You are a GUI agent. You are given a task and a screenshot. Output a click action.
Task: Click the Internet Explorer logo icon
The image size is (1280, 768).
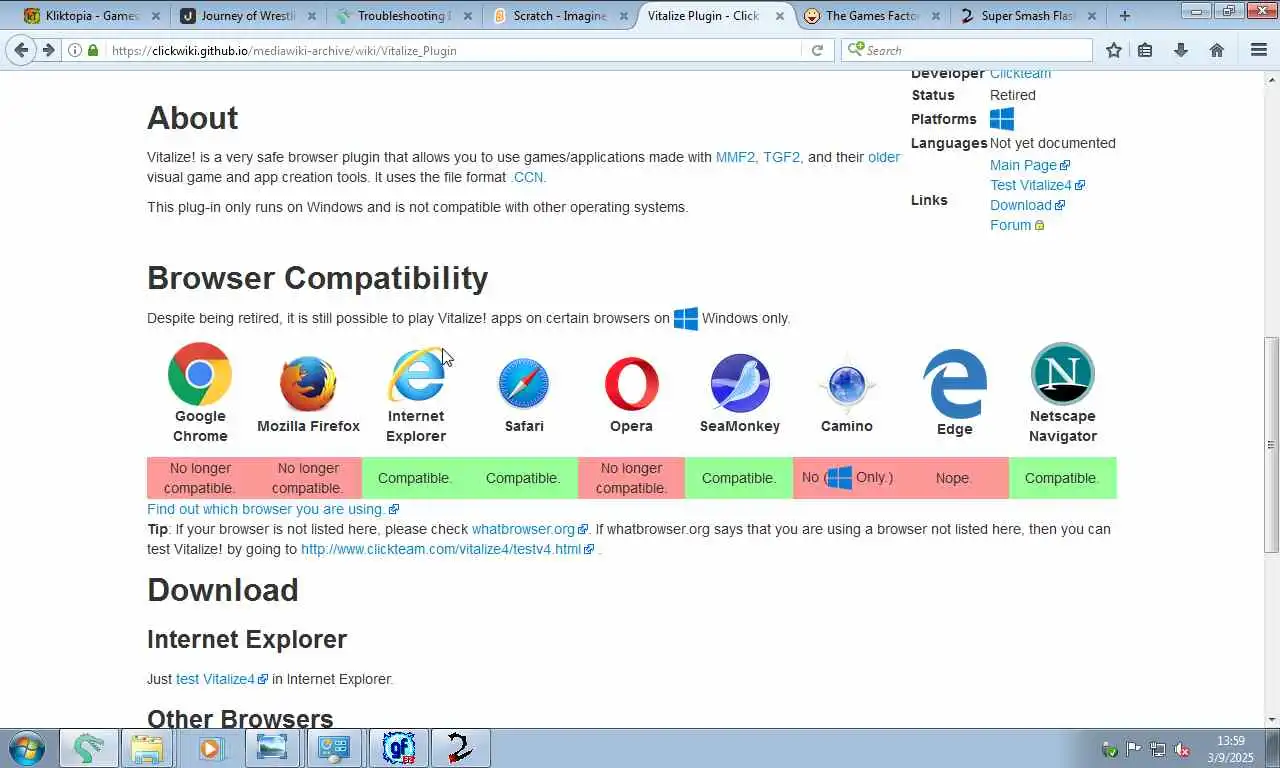(416, 374)
